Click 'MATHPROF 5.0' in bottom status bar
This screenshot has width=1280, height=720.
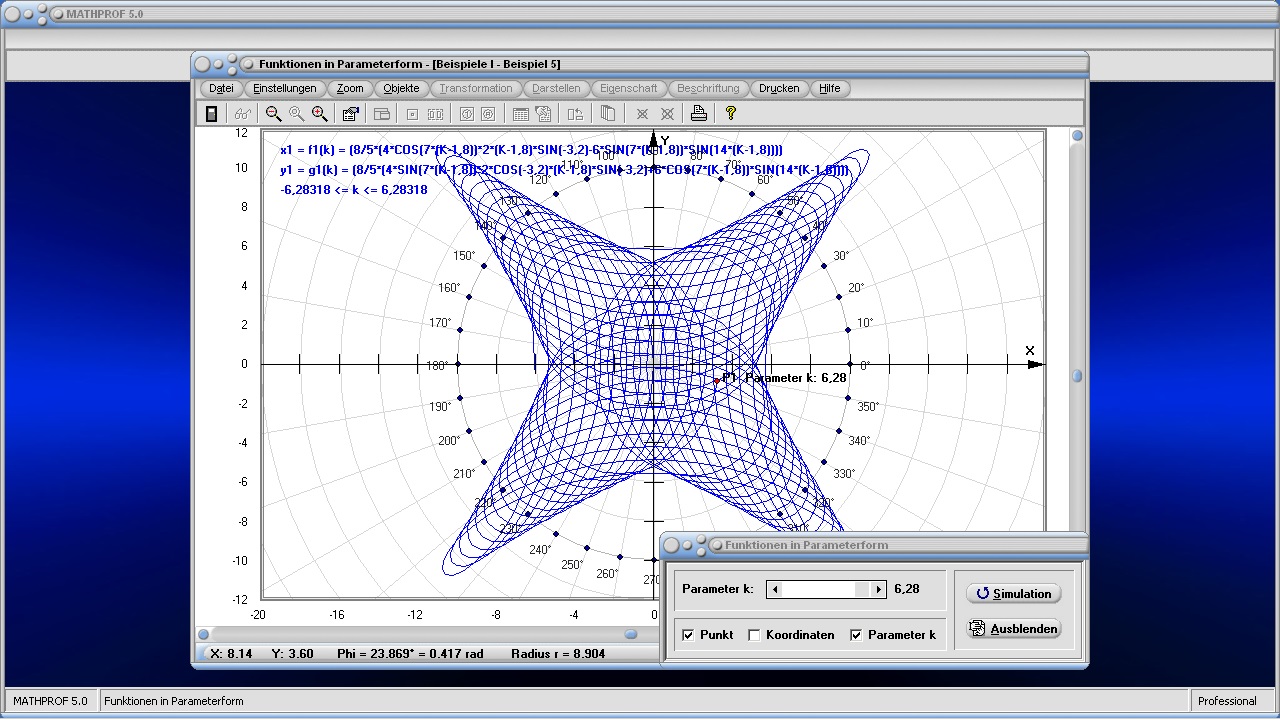pos(50,701)
